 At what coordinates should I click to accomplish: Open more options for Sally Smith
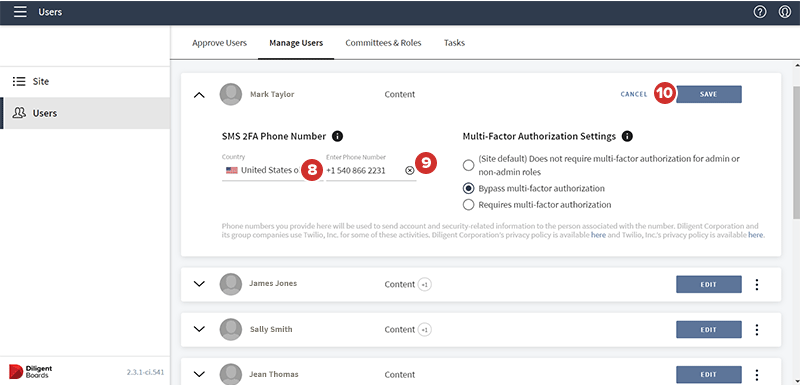757,330
